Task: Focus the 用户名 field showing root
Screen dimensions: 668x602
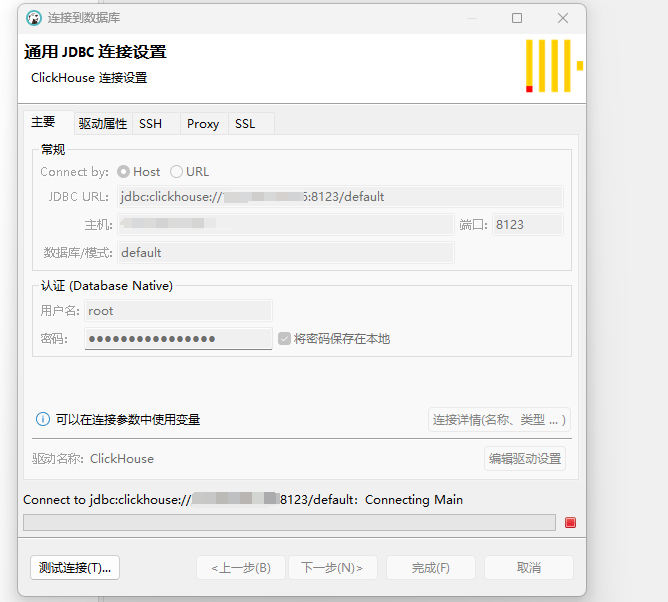Action: (178, 311)
